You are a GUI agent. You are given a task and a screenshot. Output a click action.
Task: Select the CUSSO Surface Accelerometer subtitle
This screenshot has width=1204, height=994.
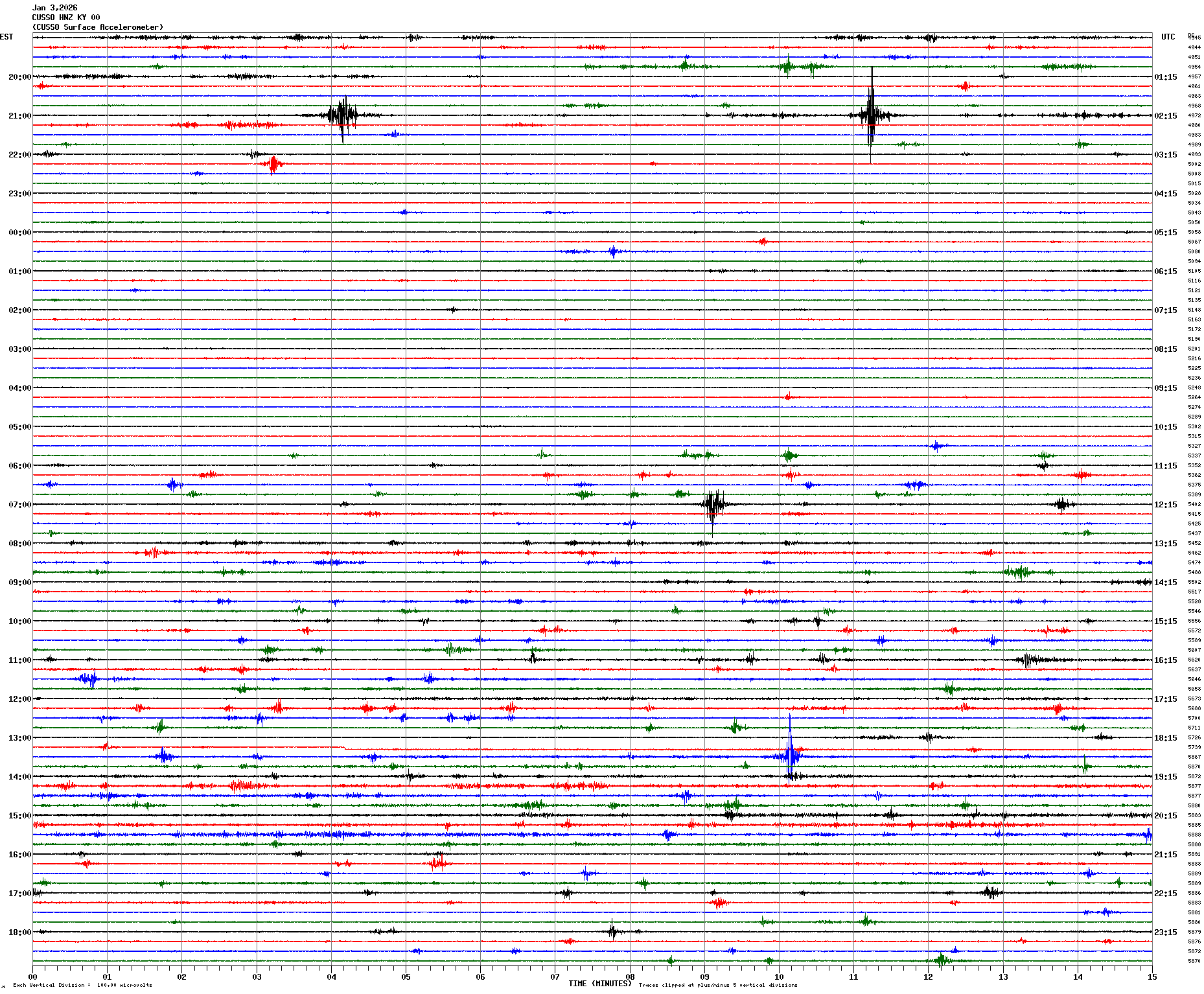97,27
